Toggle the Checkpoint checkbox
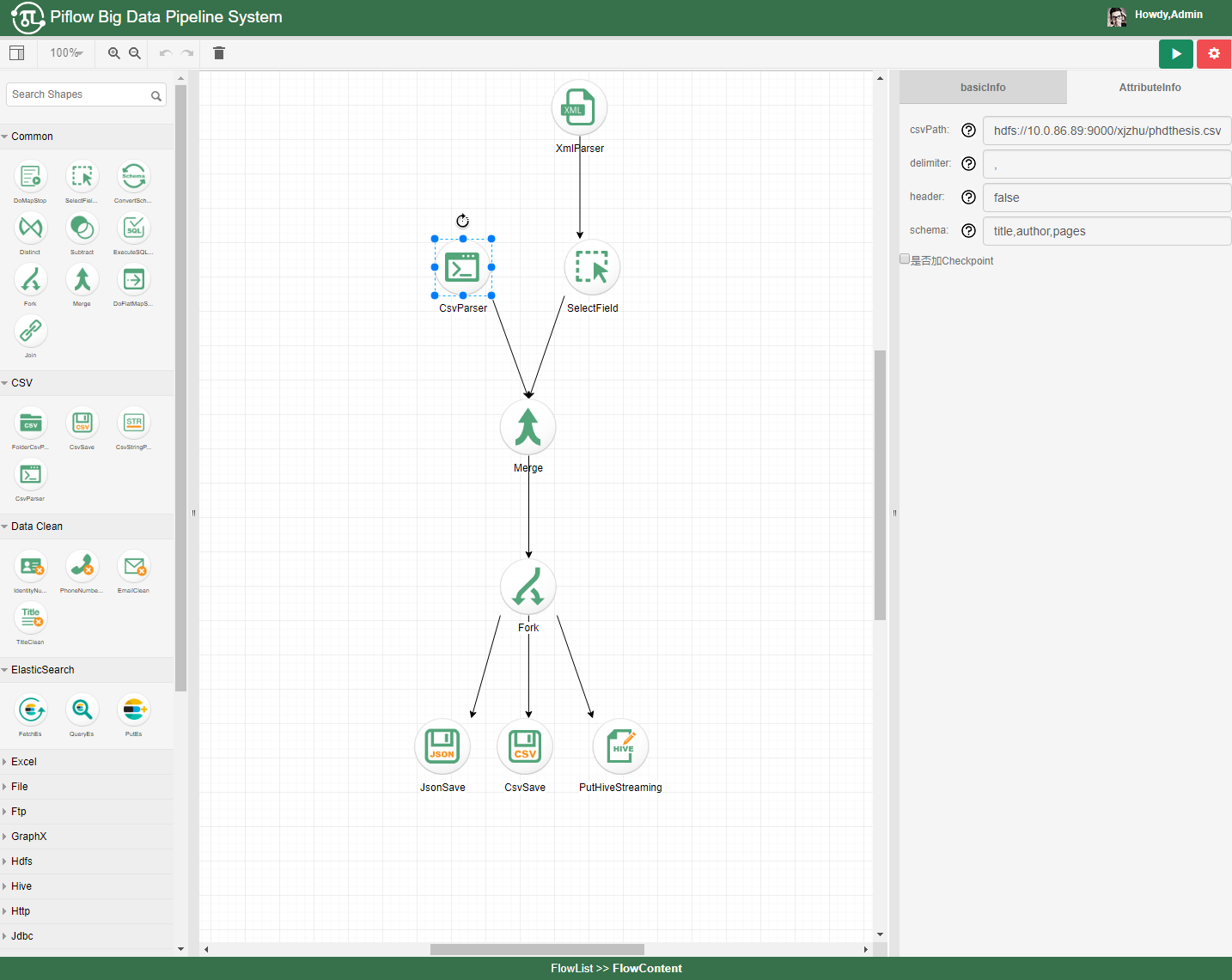1232x980 pixels. point(905,259)
